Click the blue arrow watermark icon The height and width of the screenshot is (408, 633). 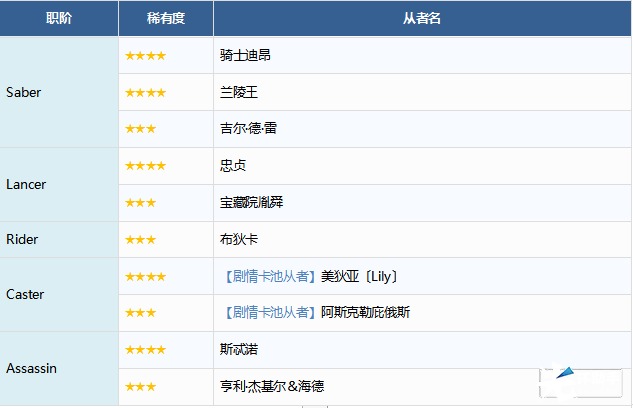566,374
